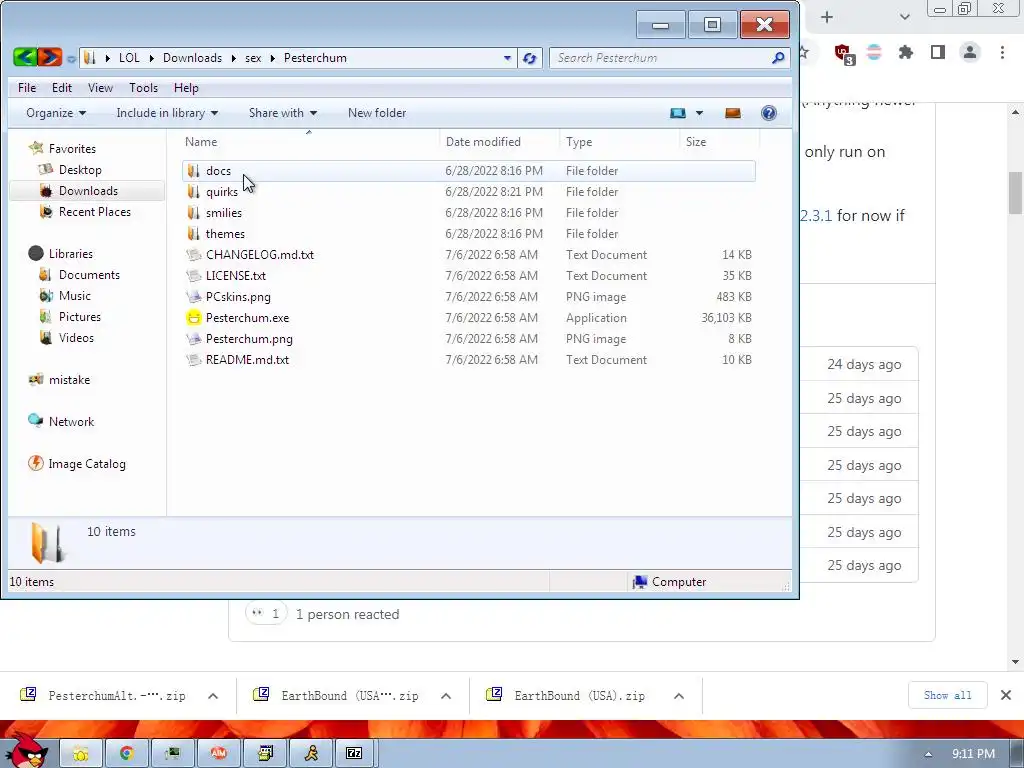Open the Tools menu

[143, 88]
